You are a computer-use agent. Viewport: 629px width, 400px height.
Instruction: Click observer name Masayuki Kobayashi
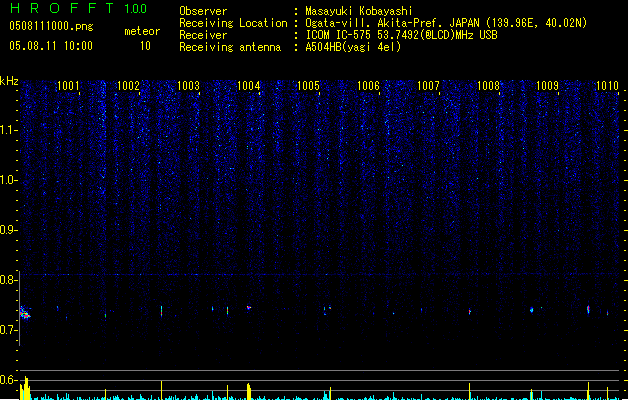[x=359, y=11]
